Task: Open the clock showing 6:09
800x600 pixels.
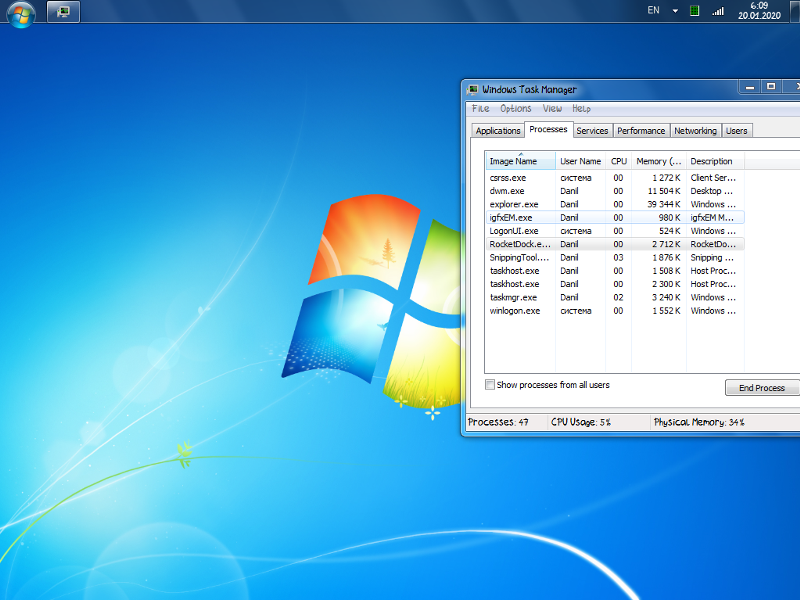Action: [759, 11]
